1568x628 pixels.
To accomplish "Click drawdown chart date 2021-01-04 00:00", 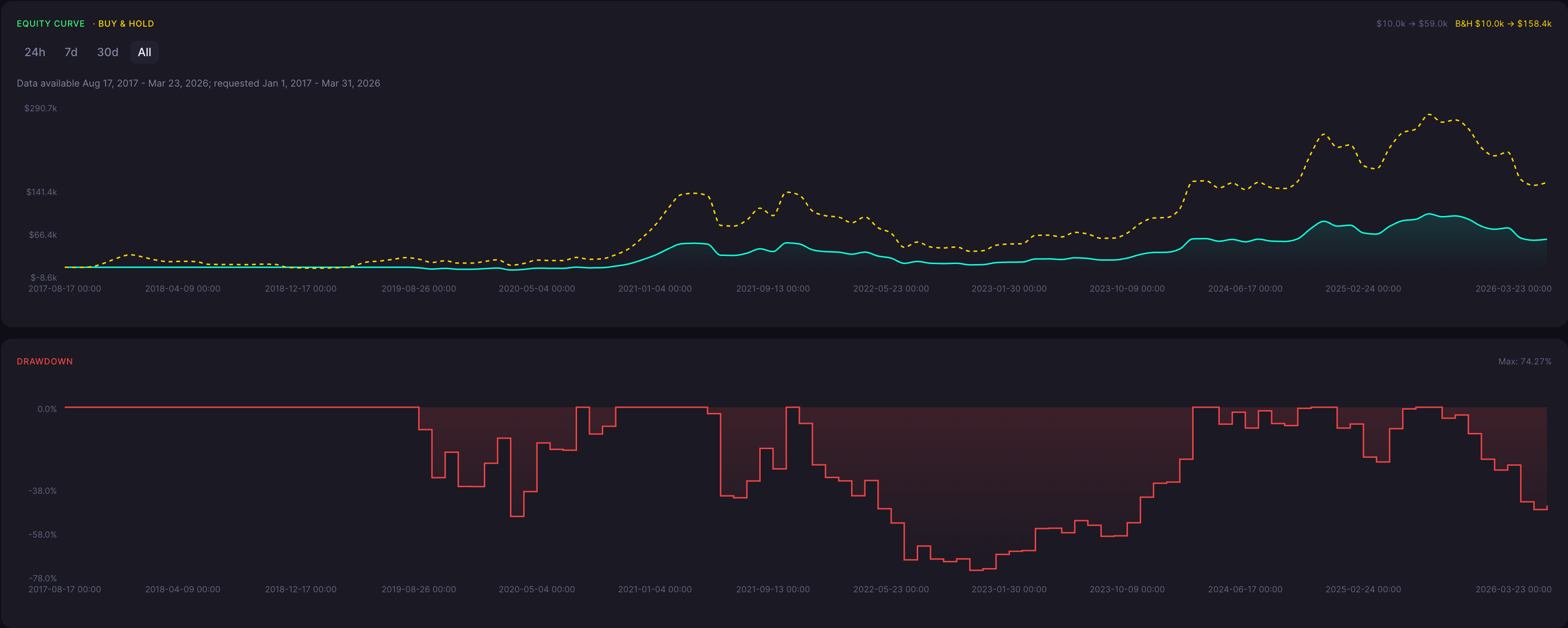I will [655, 589].
